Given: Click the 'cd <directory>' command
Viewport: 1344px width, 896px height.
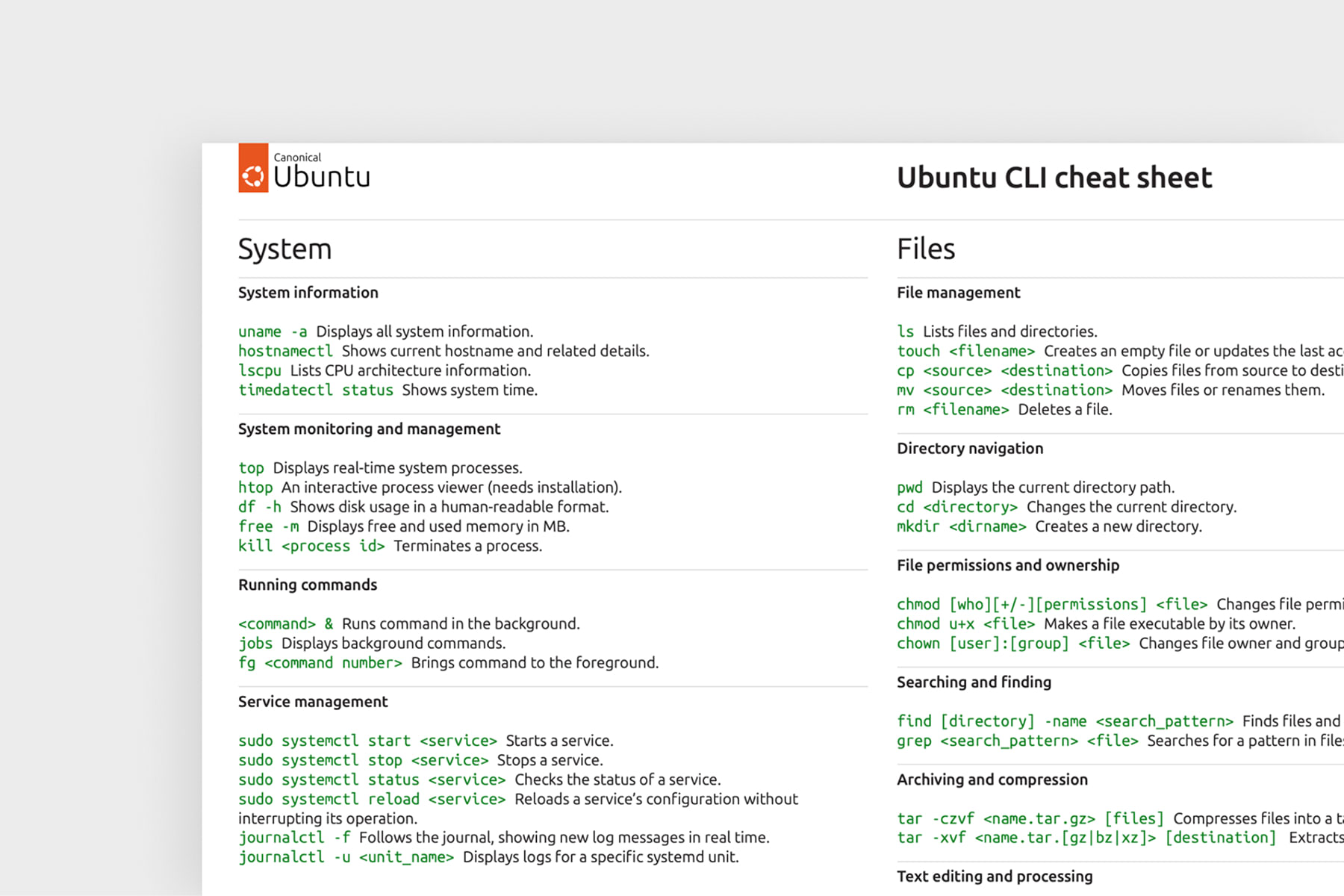Looking at the screenshot, I should tap(957, 507).
